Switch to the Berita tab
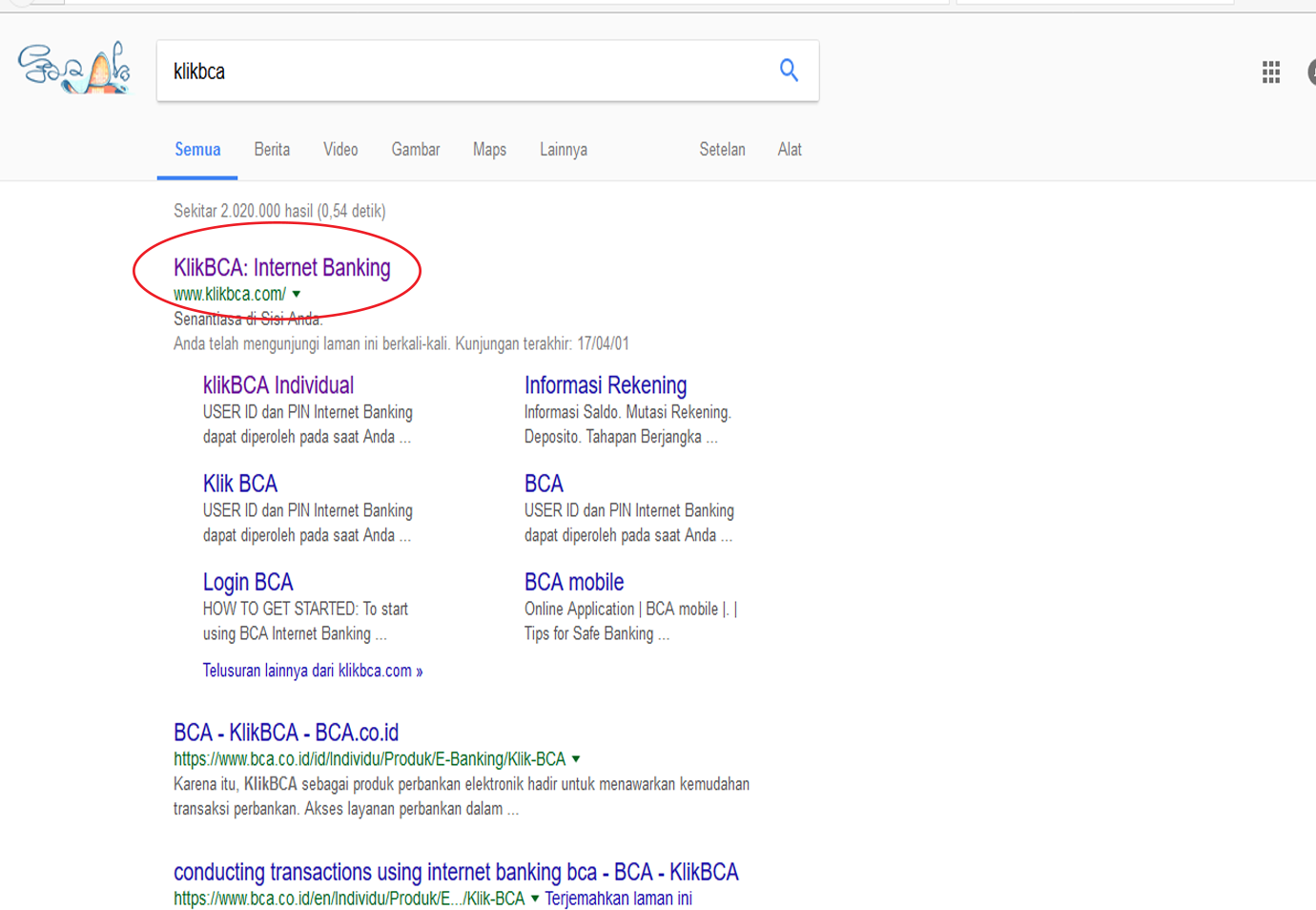This screenshot has width=1316, height=910. 272,150
